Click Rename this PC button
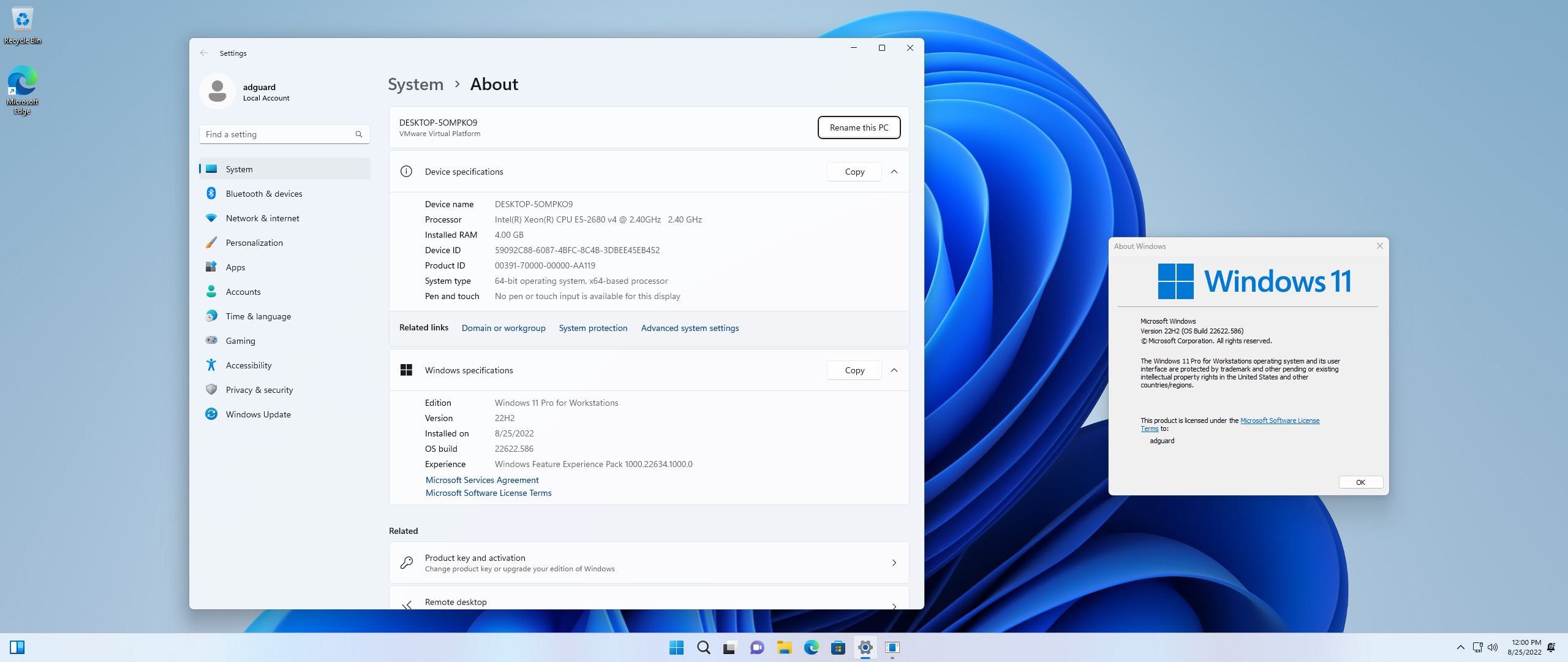 click(859, 127)
